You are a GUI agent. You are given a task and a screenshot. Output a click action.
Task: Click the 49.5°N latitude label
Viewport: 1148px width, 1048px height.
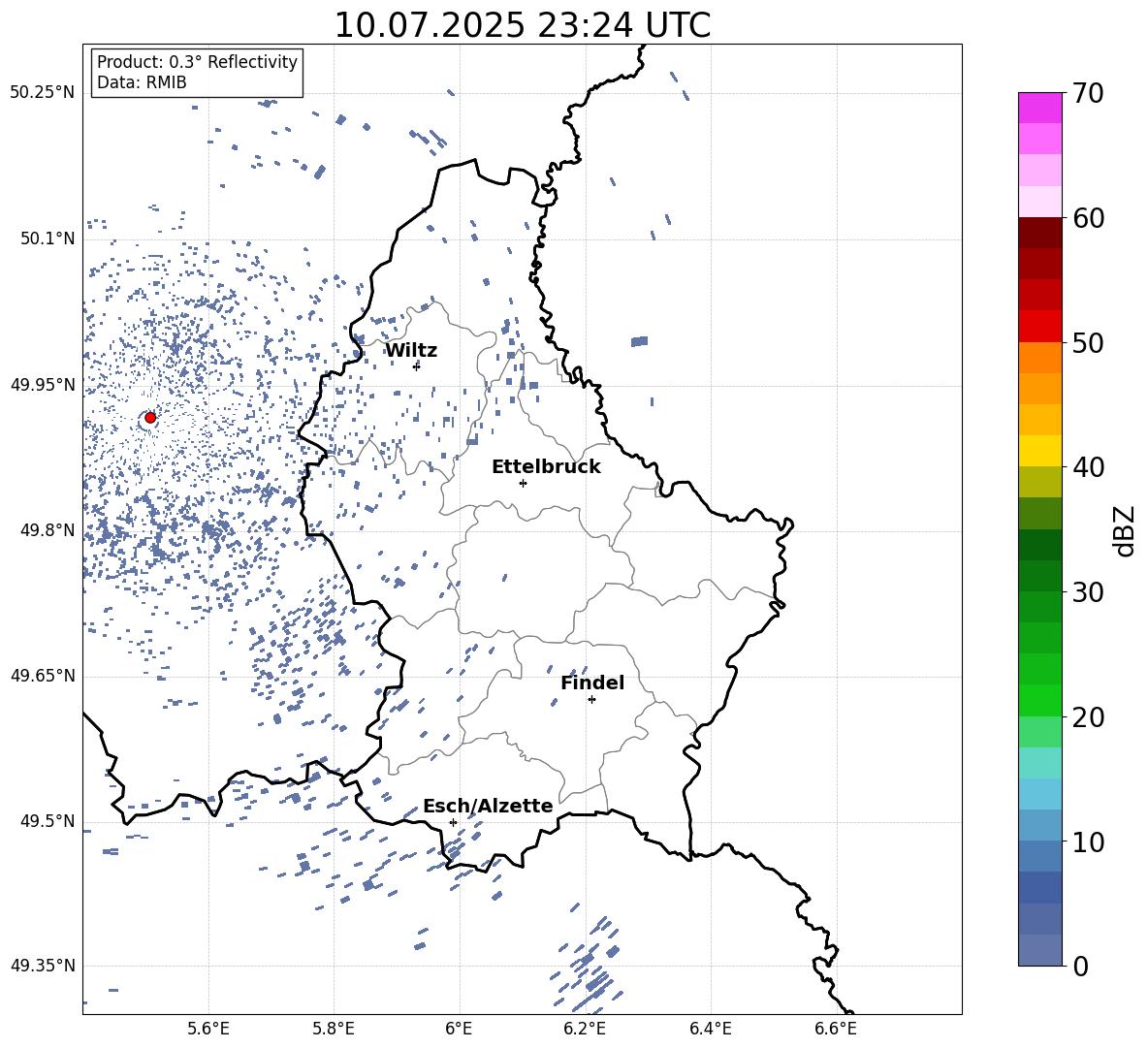pyautogui.click(x=47, y=821)
